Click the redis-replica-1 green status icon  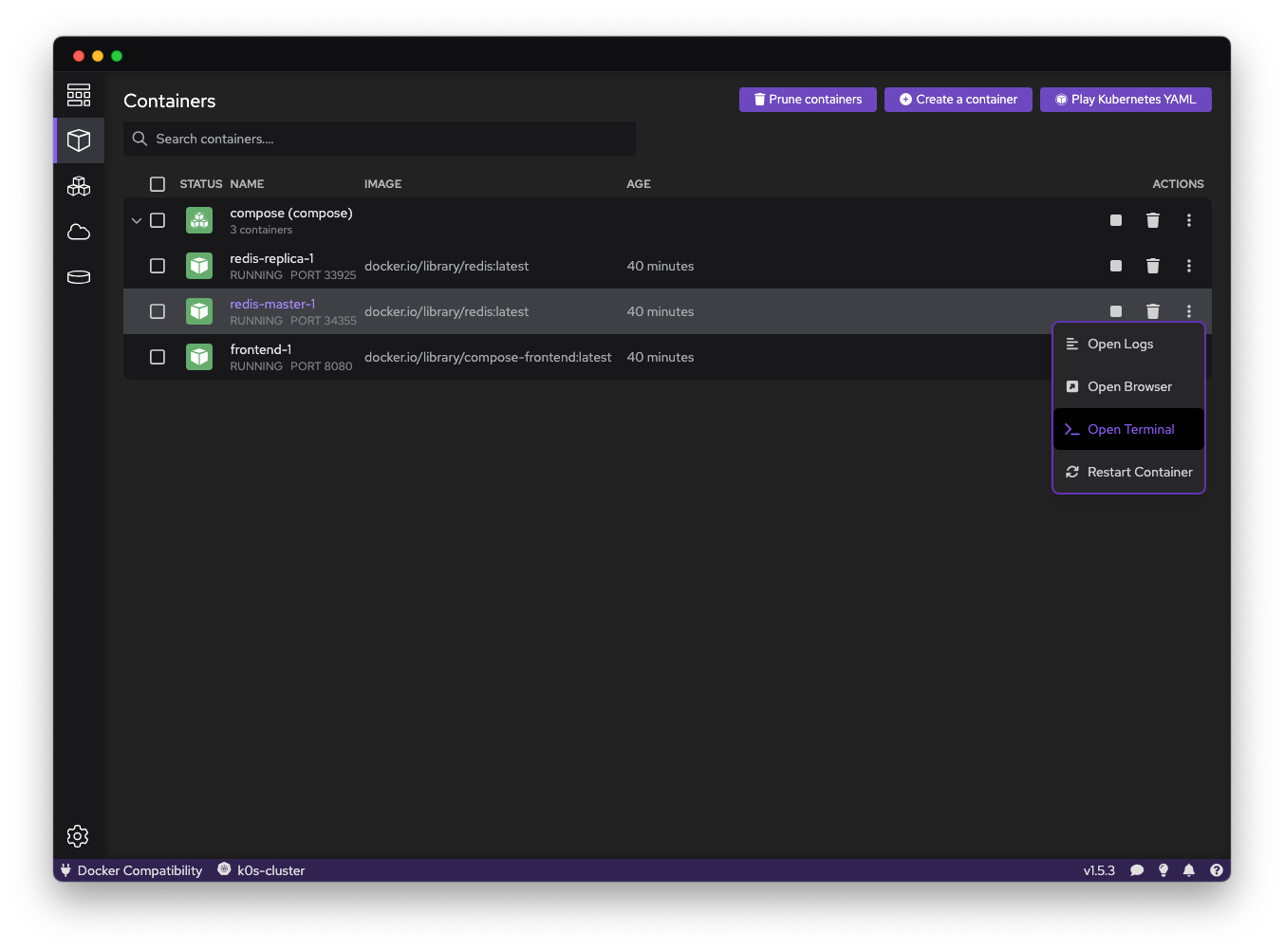pos(199,266)
